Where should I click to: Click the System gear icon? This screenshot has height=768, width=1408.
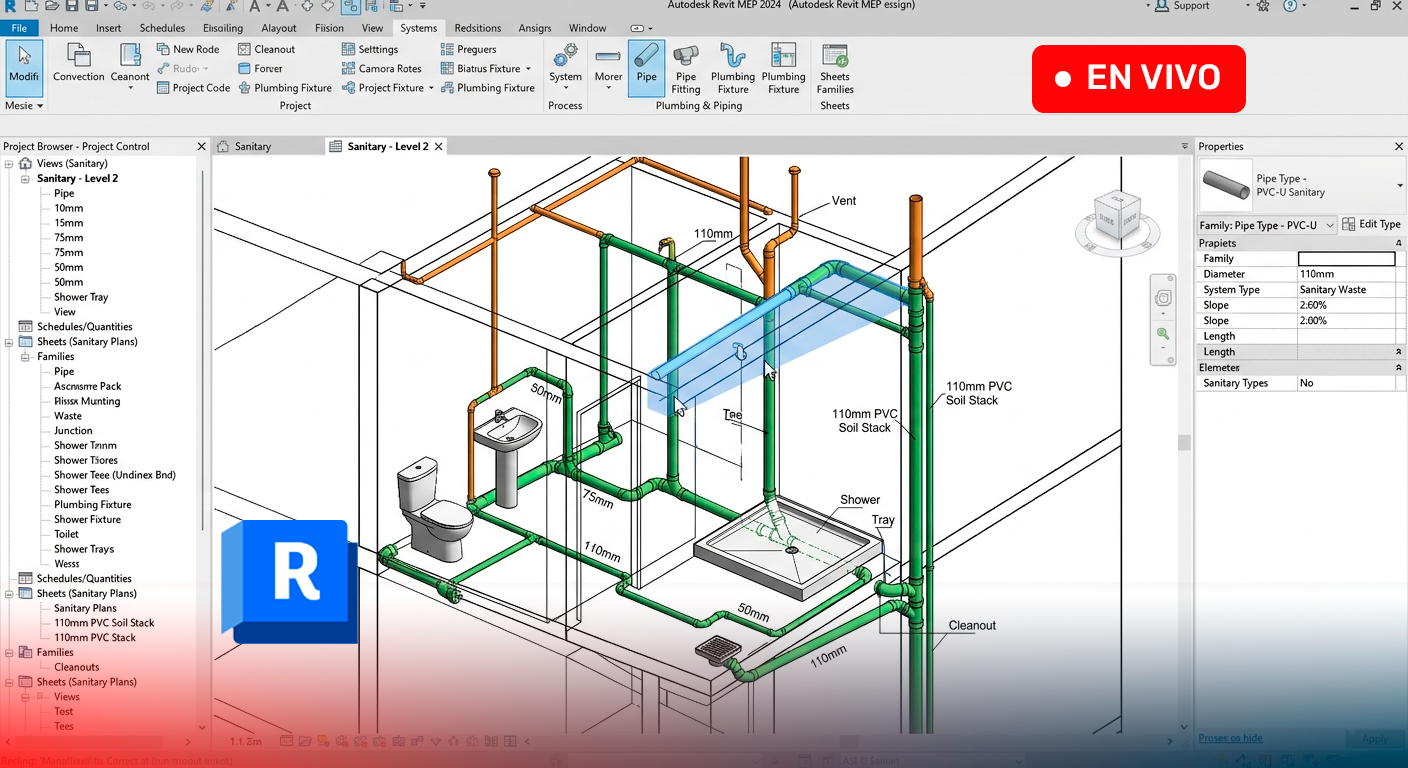click(x=565, y=54)
